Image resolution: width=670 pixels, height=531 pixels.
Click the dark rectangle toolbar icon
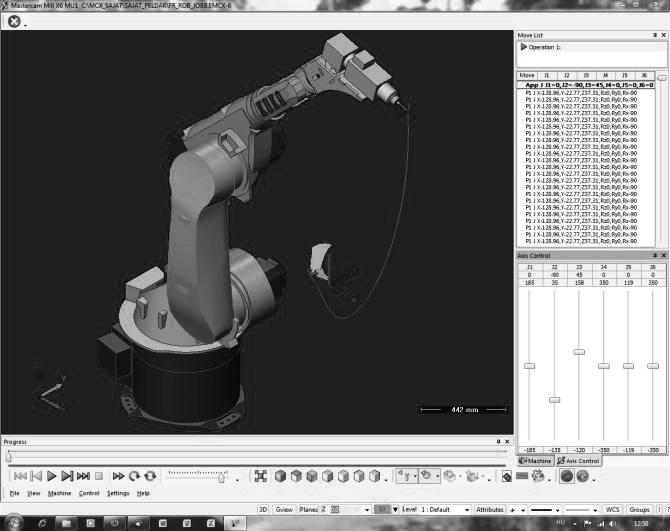coord(522,475)
